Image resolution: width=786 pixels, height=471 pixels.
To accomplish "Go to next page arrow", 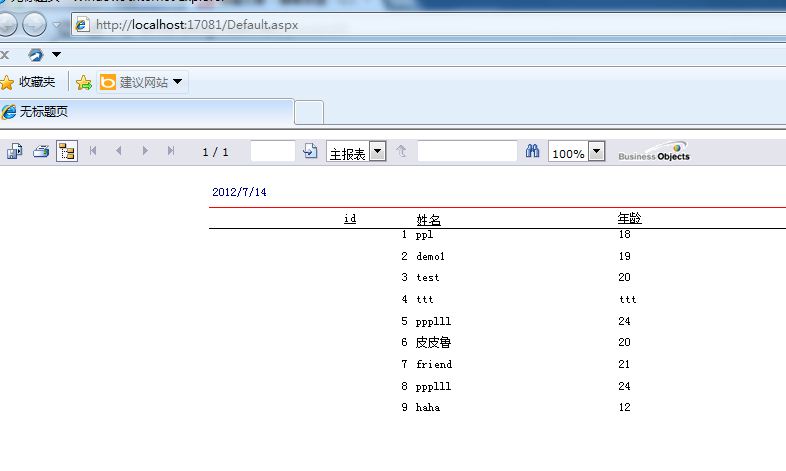I will [145, 151].
